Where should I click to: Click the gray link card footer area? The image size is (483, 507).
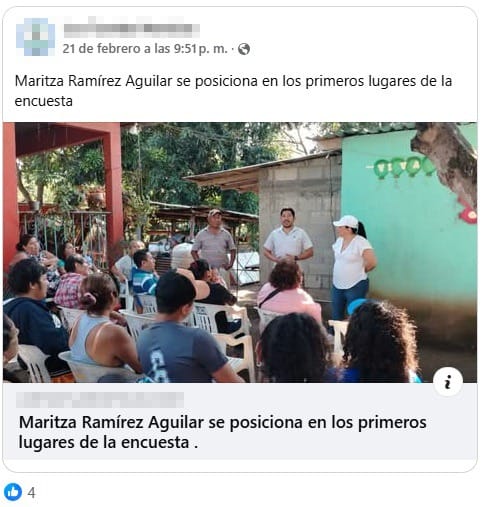pyautogui.click(x=240, y=421)
